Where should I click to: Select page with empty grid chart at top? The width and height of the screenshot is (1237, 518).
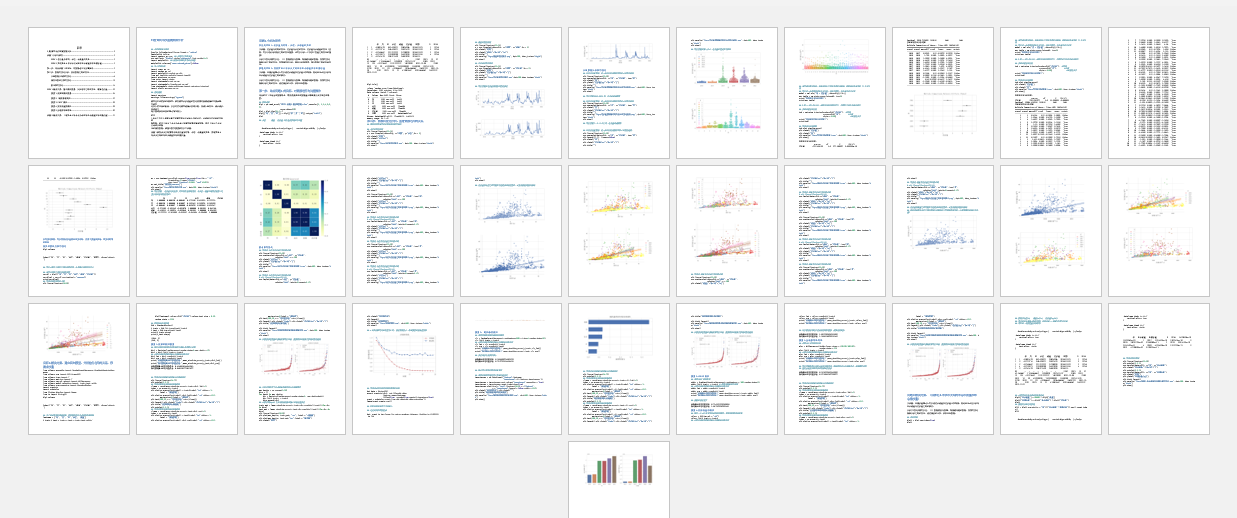pos(78,231)
